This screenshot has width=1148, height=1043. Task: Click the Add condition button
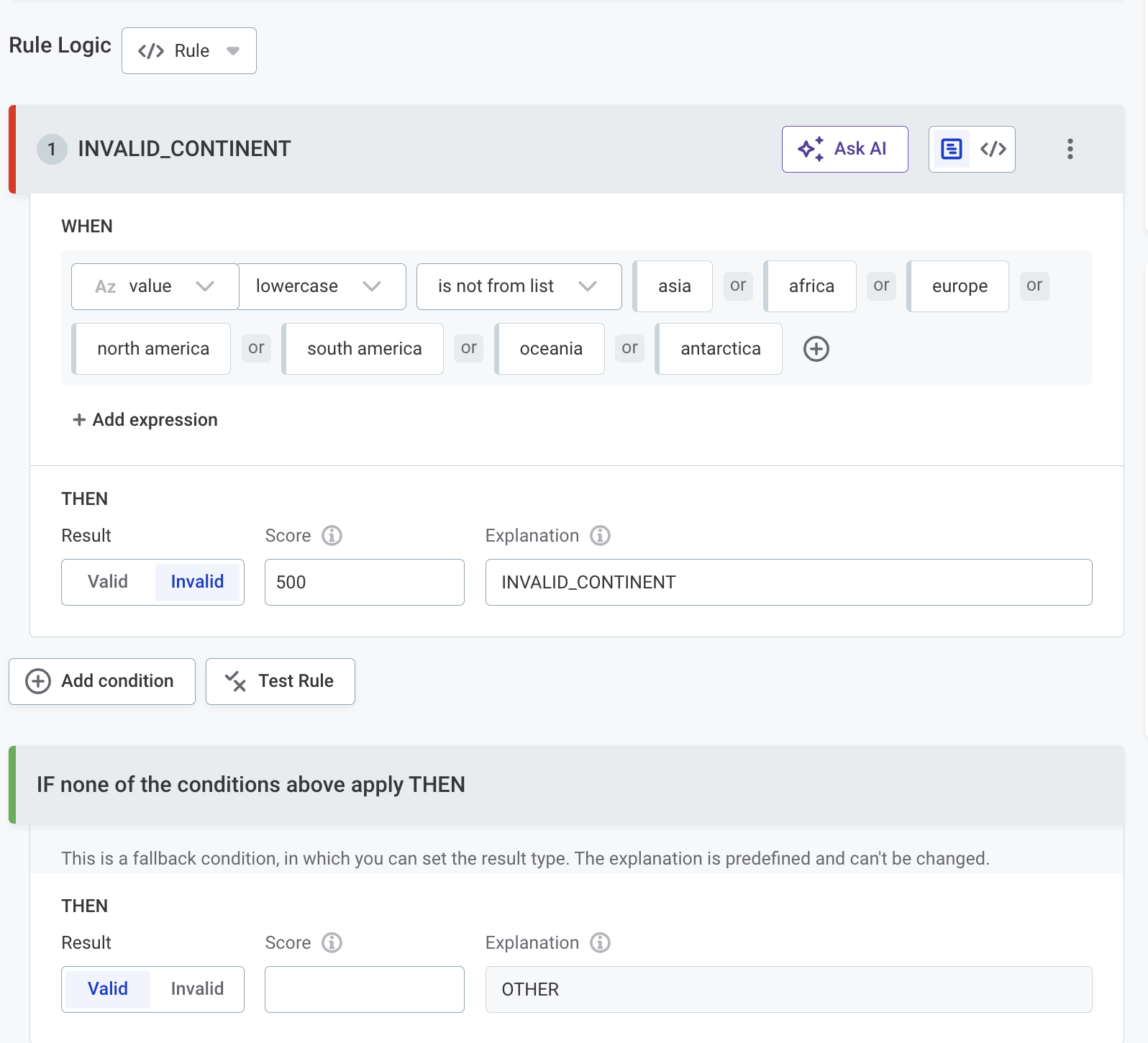(102, 681)
